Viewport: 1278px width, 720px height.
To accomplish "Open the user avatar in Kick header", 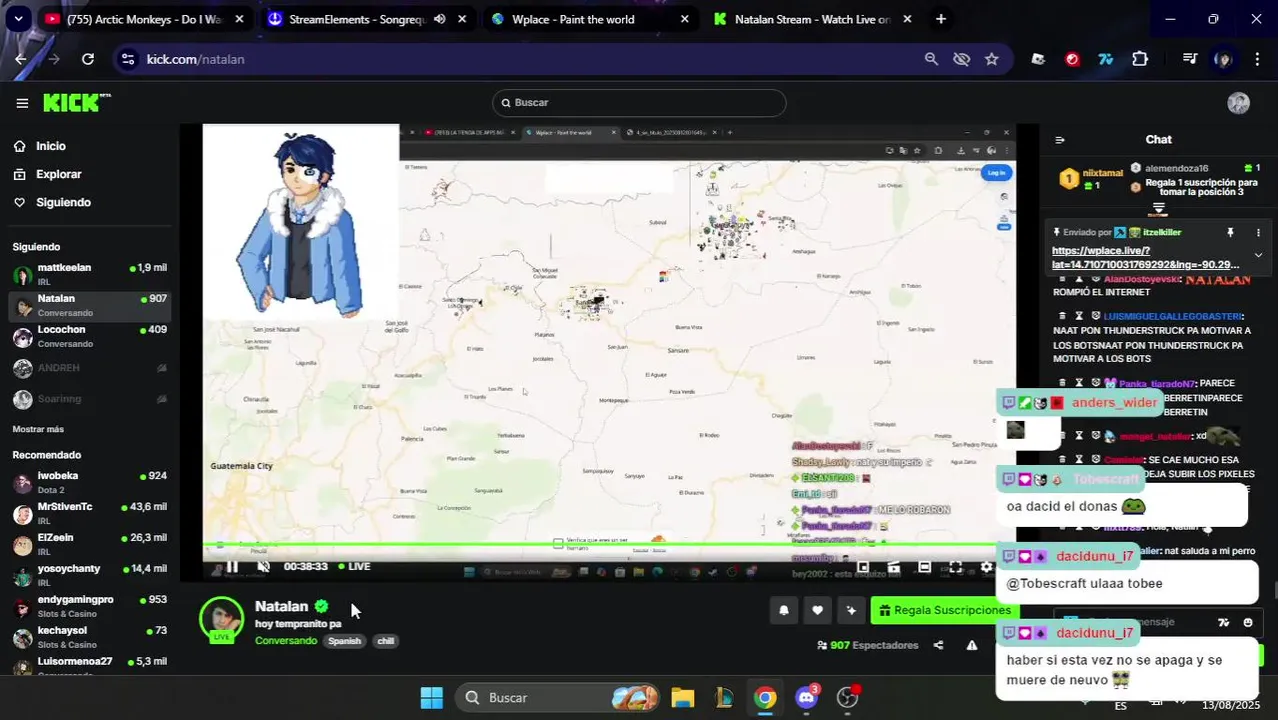I will [x=1238, y=103].
